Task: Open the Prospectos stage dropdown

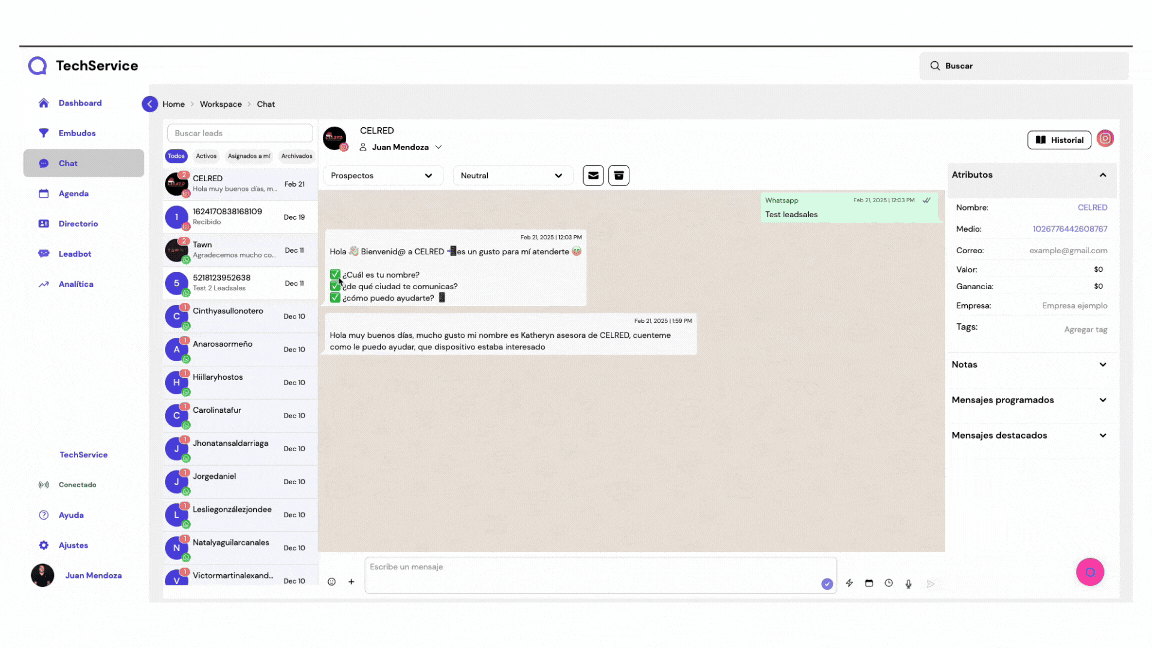Action: coord(382,176)
